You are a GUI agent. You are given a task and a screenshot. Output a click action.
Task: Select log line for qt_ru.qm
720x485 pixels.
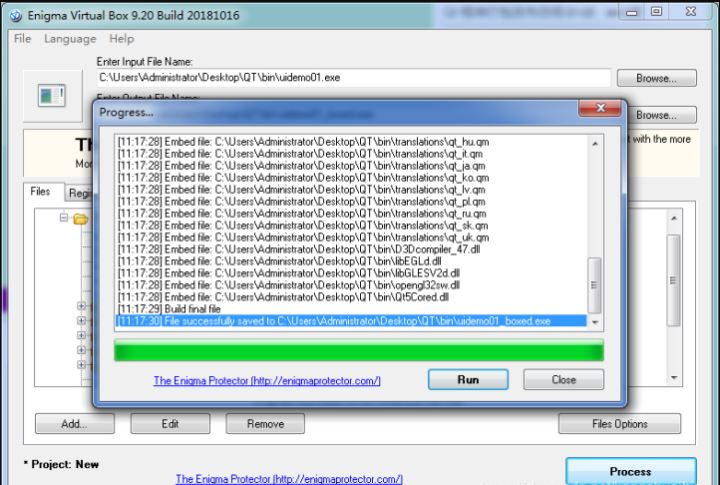pos(351,214)
